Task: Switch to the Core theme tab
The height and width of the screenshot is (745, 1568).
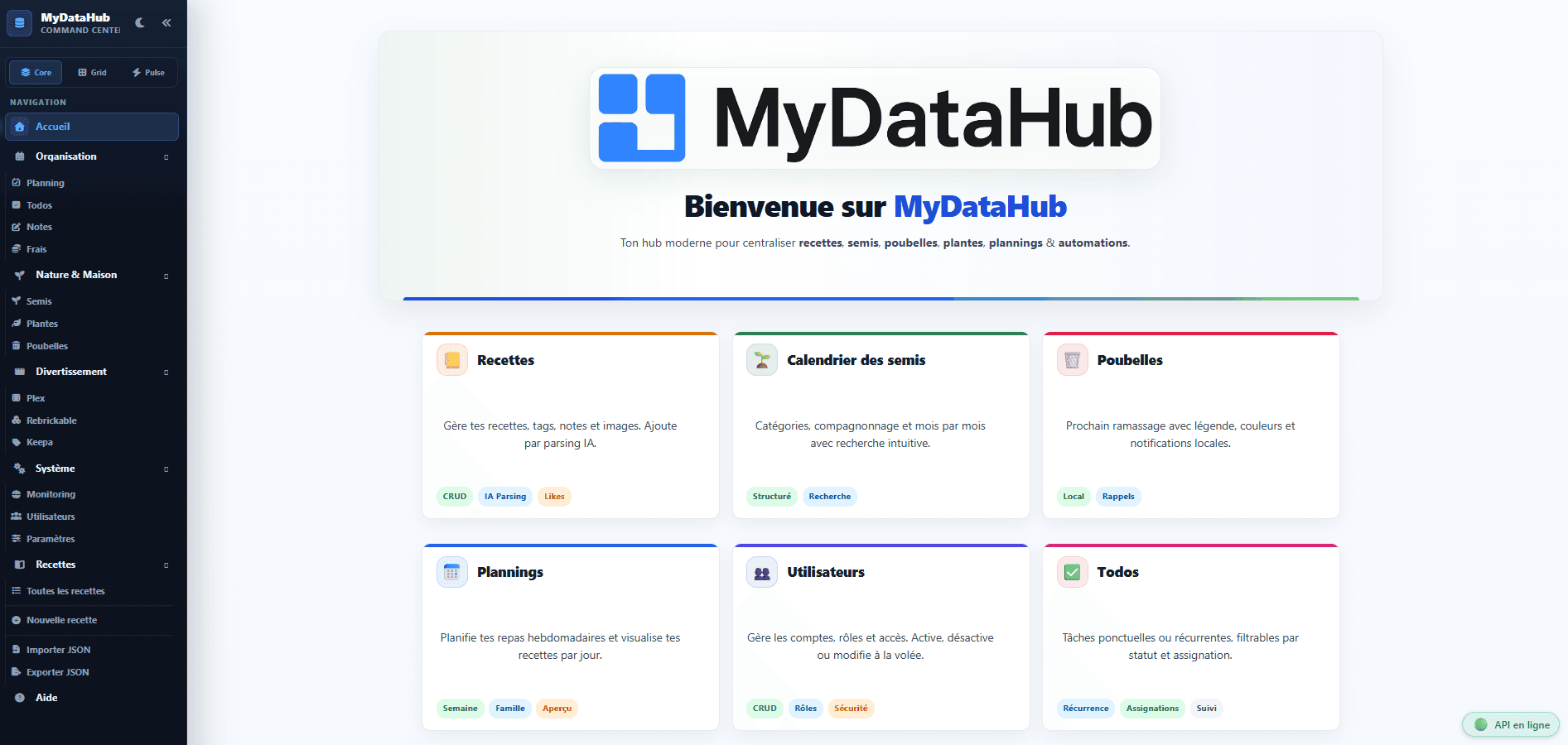Action: click(36, 73)
